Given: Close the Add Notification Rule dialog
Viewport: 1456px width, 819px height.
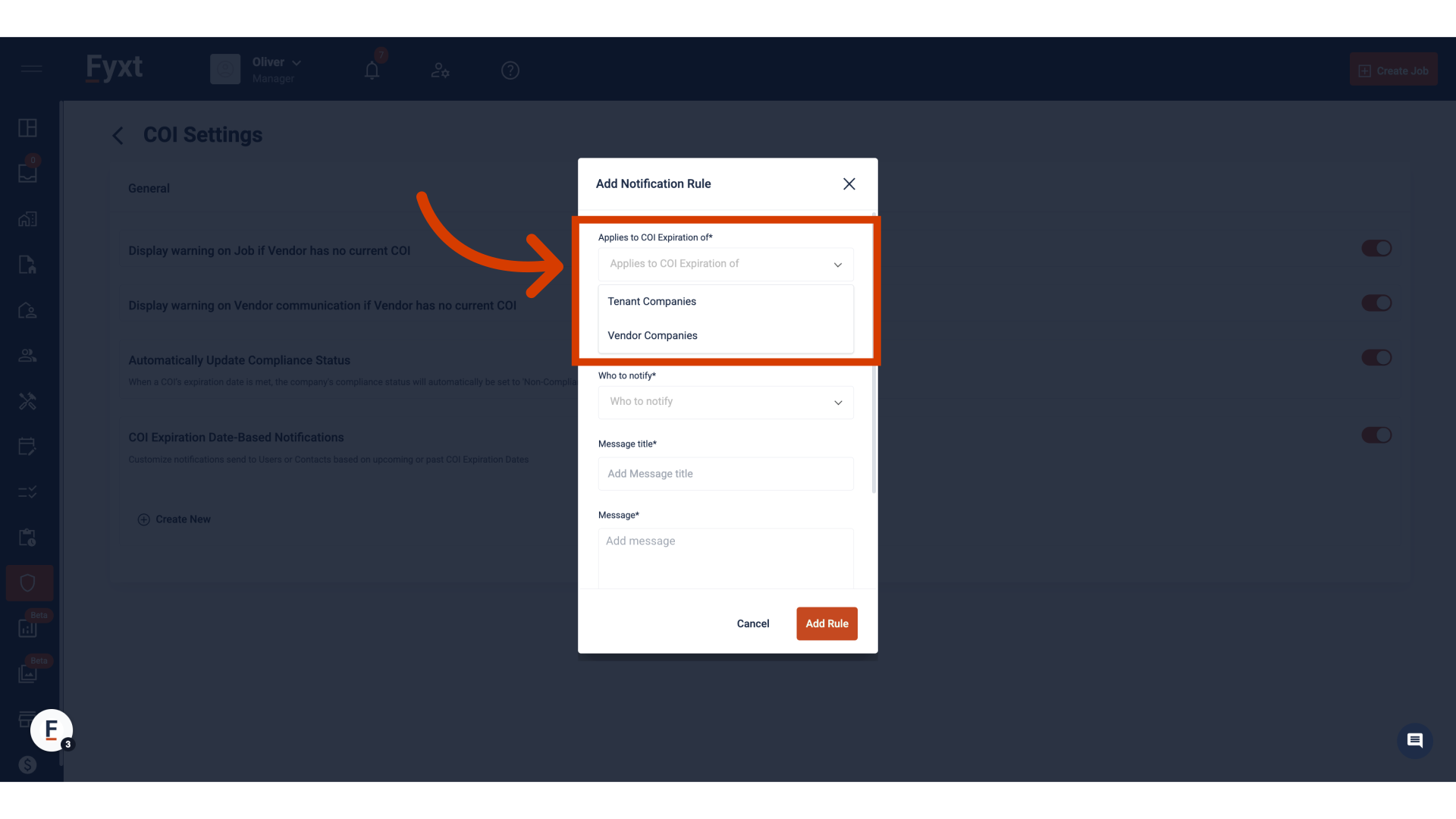Looking at the screenshot, I should pos(849,184).
